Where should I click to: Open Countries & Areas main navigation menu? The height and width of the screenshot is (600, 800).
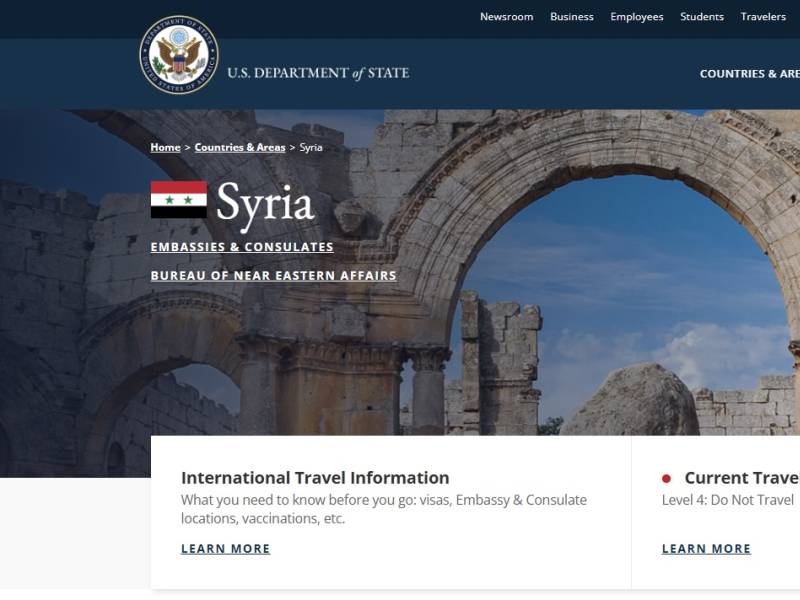click(x=750, y=74)
